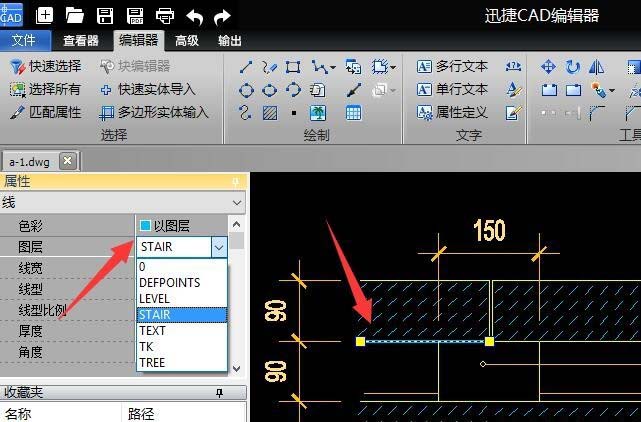Pin the 属性 panel
This screenshot has height=422, width=641.
(236, 182)
